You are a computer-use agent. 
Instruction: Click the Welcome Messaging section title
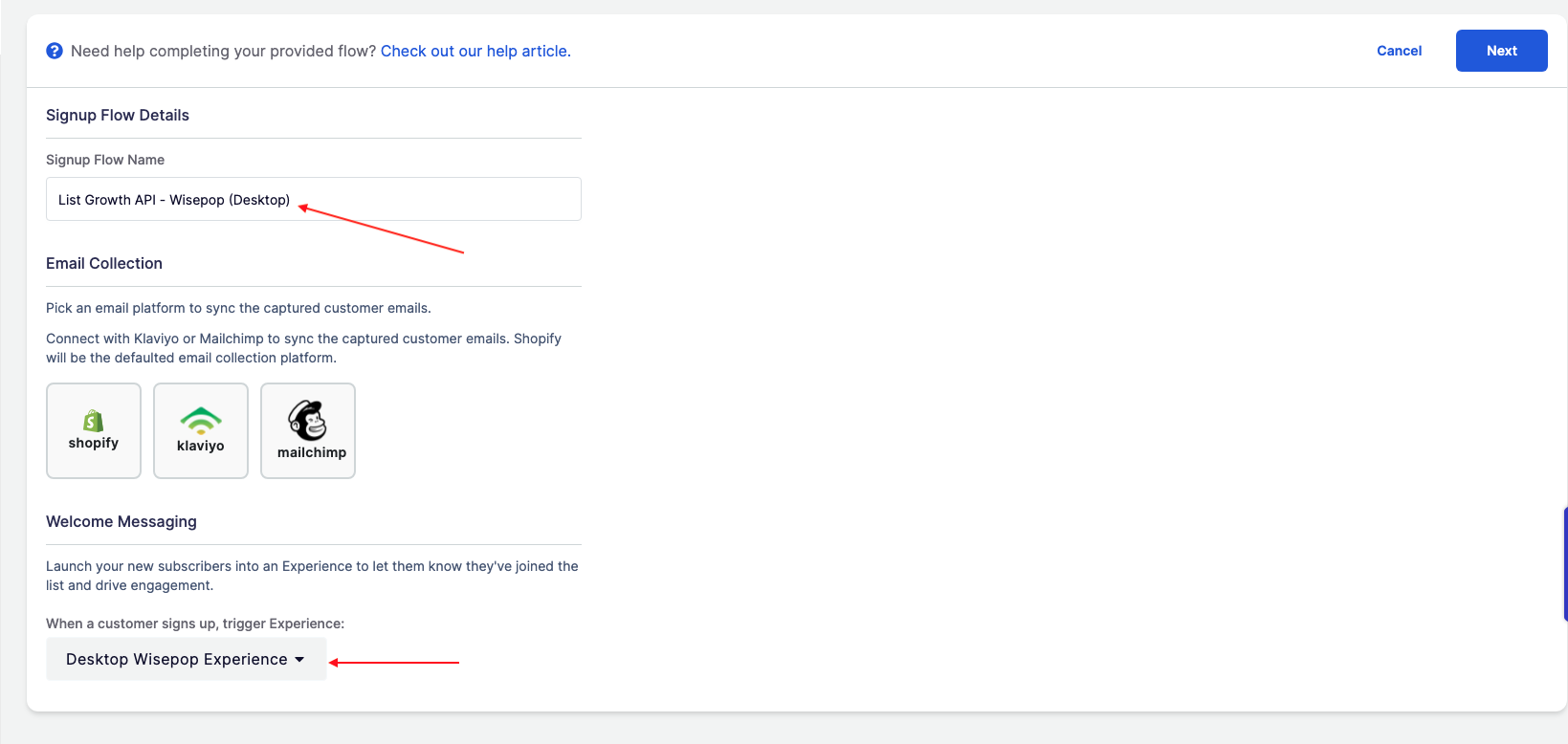121,521
